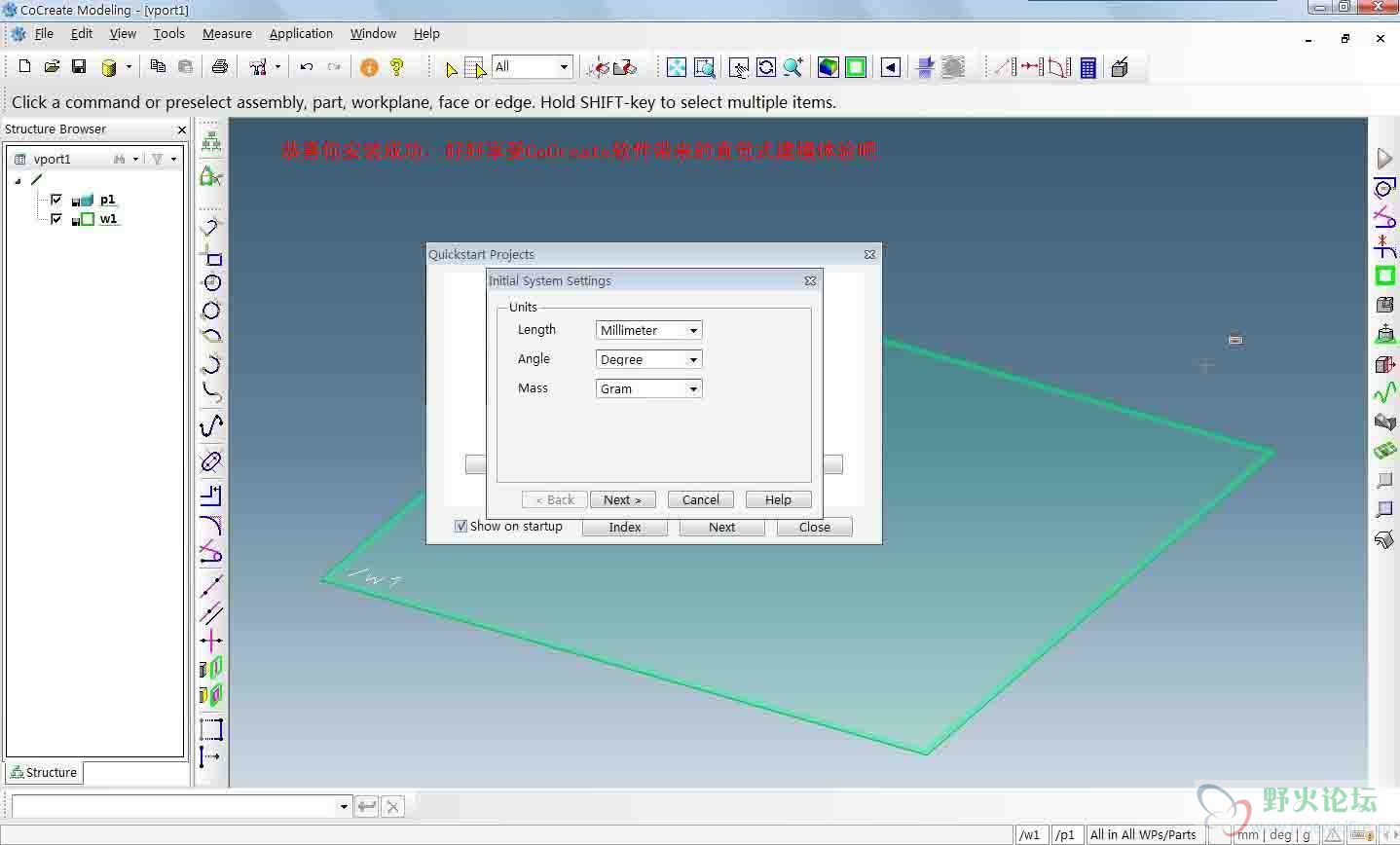Click the green workplane icon on right toolbar

(x=1384, y=276)
